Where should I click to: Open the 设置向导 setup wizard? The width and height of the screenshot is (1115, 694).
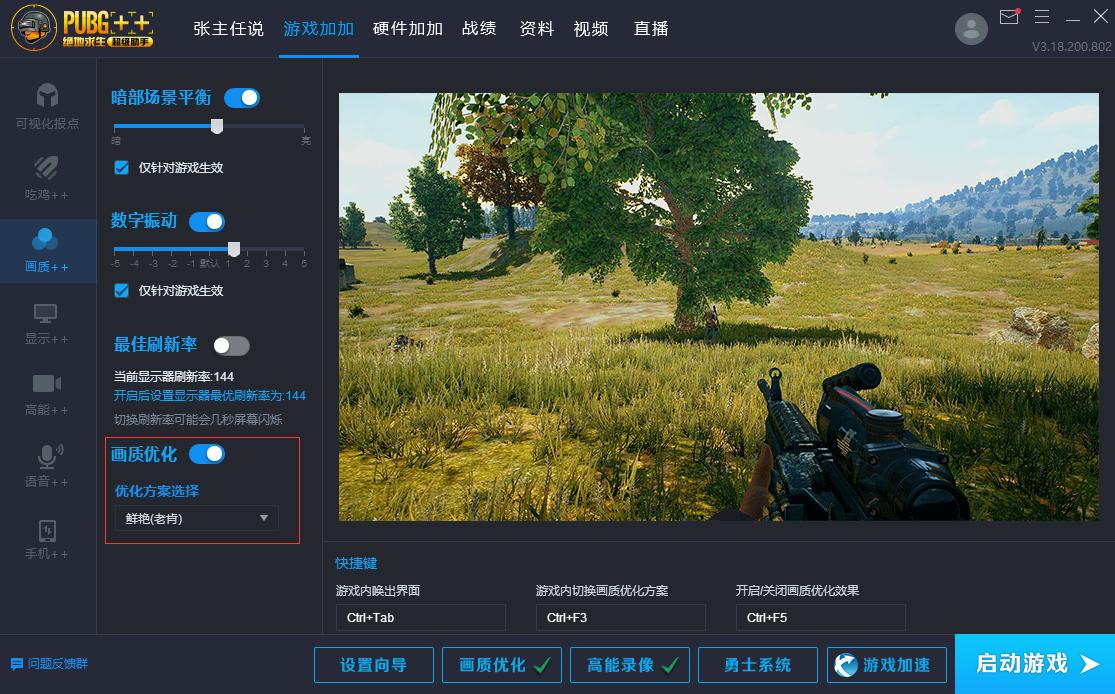coord(373,664)
